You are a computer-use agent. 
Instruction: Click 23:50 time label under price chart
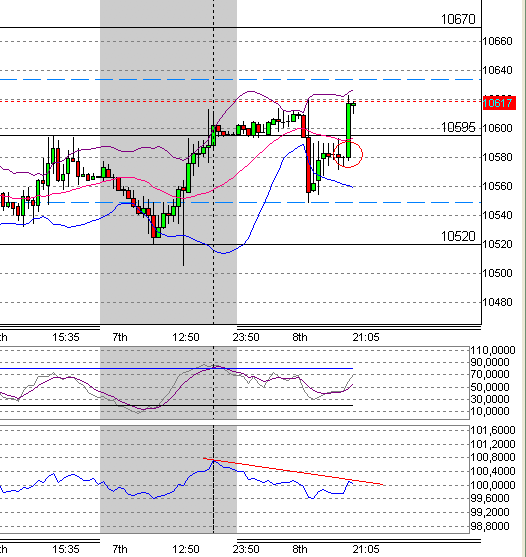(x=246, y=337)
